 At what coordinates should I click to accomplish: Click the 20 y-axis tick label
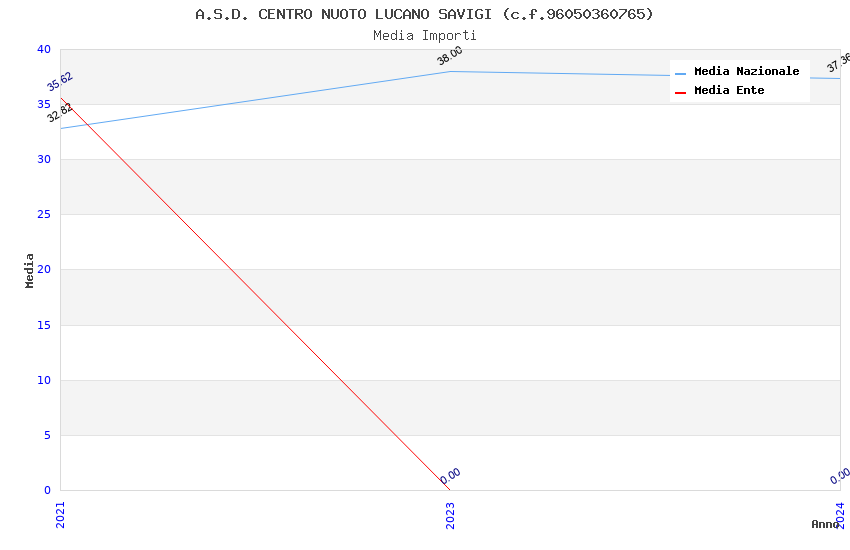44,269
